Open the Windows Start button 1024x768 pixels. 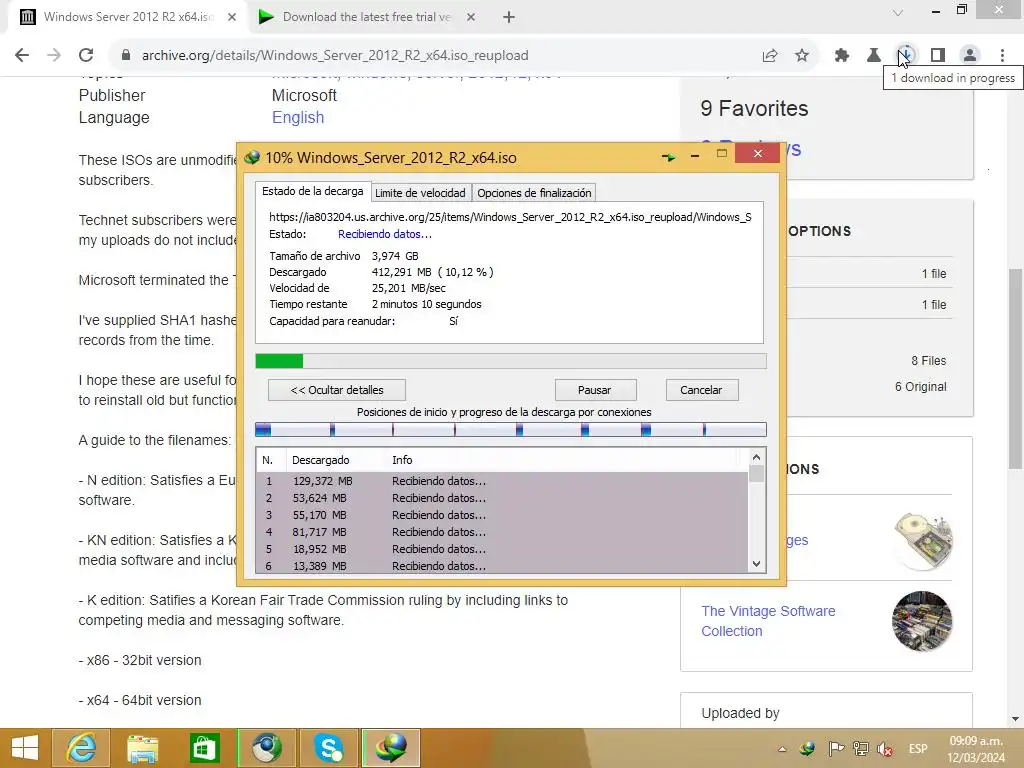tap(24, 748)
